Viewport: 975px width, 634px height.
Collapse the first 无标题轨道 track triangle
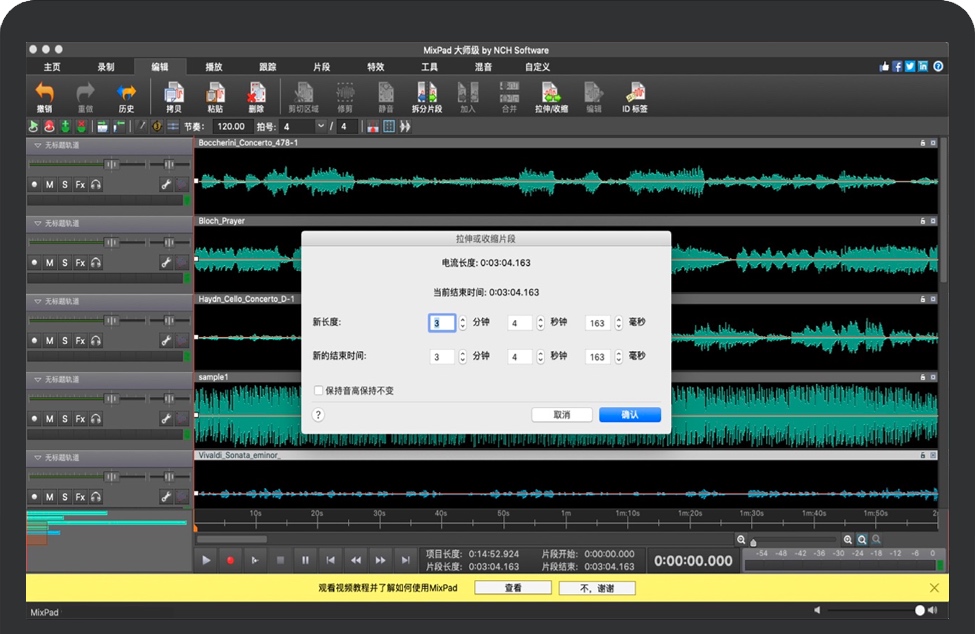point(38,145)
